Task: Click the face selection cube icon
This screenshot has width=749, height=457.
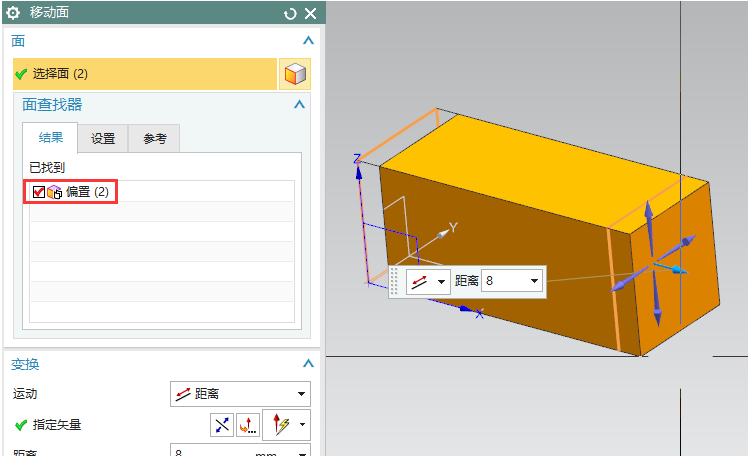Action: (x=295, y=74)
